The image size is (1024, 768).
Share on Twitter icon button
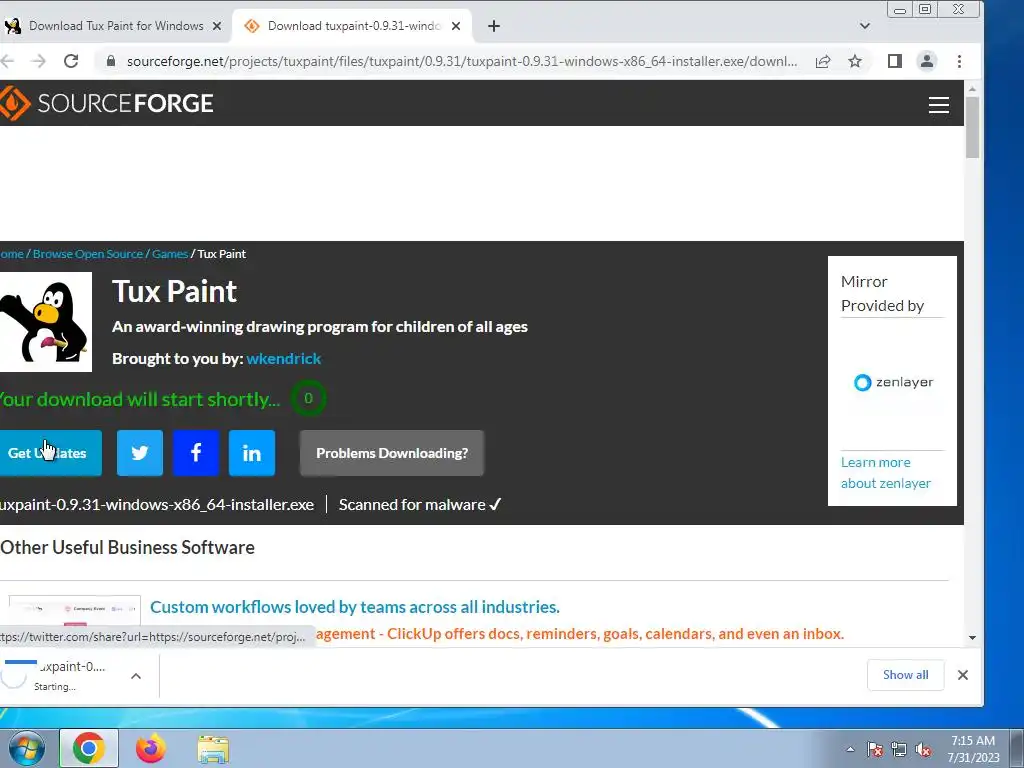click(x=140, y=453)
